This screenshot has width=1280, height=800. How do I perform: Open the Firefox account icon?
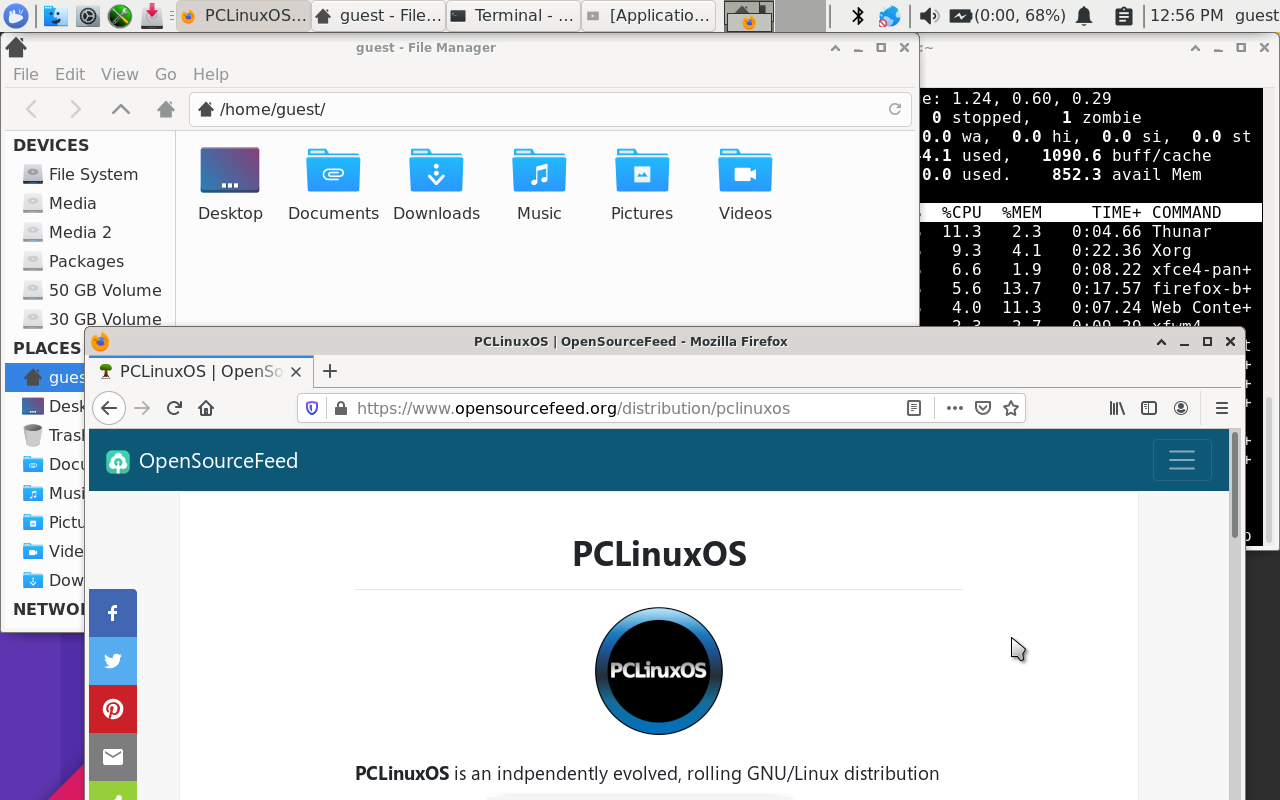point(1181,408)
